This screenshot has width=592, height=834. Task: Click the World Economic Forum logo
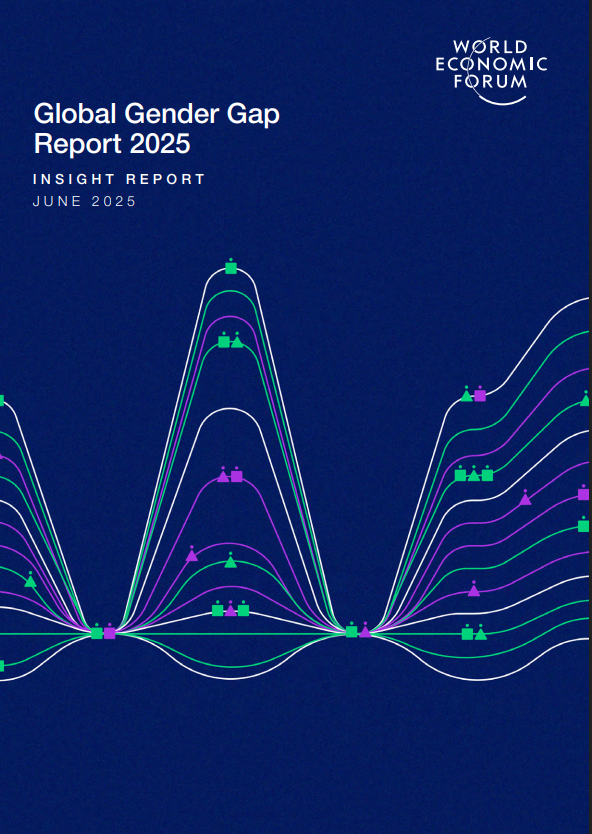pyautogui.click(x=491, y=71)
